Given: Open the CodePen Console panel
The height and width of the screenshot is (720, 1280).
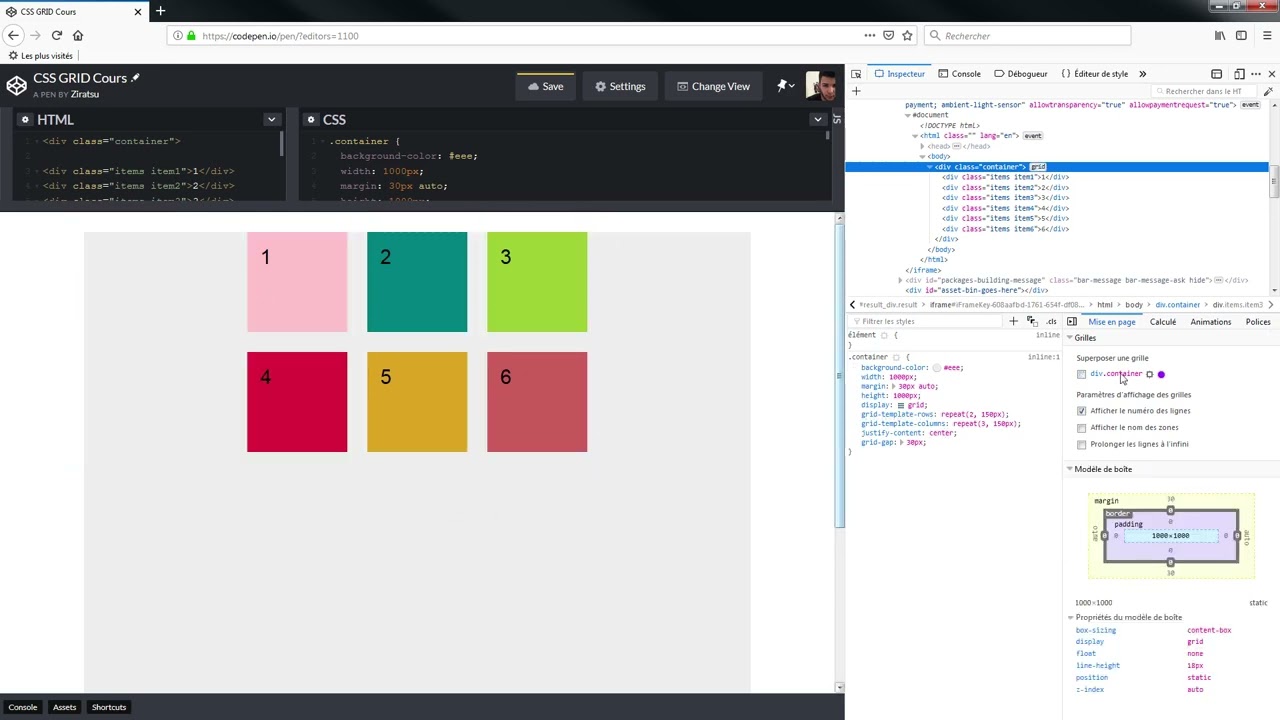Looking at the screenshot, I should pyautogui.click(x=23, y=707).
